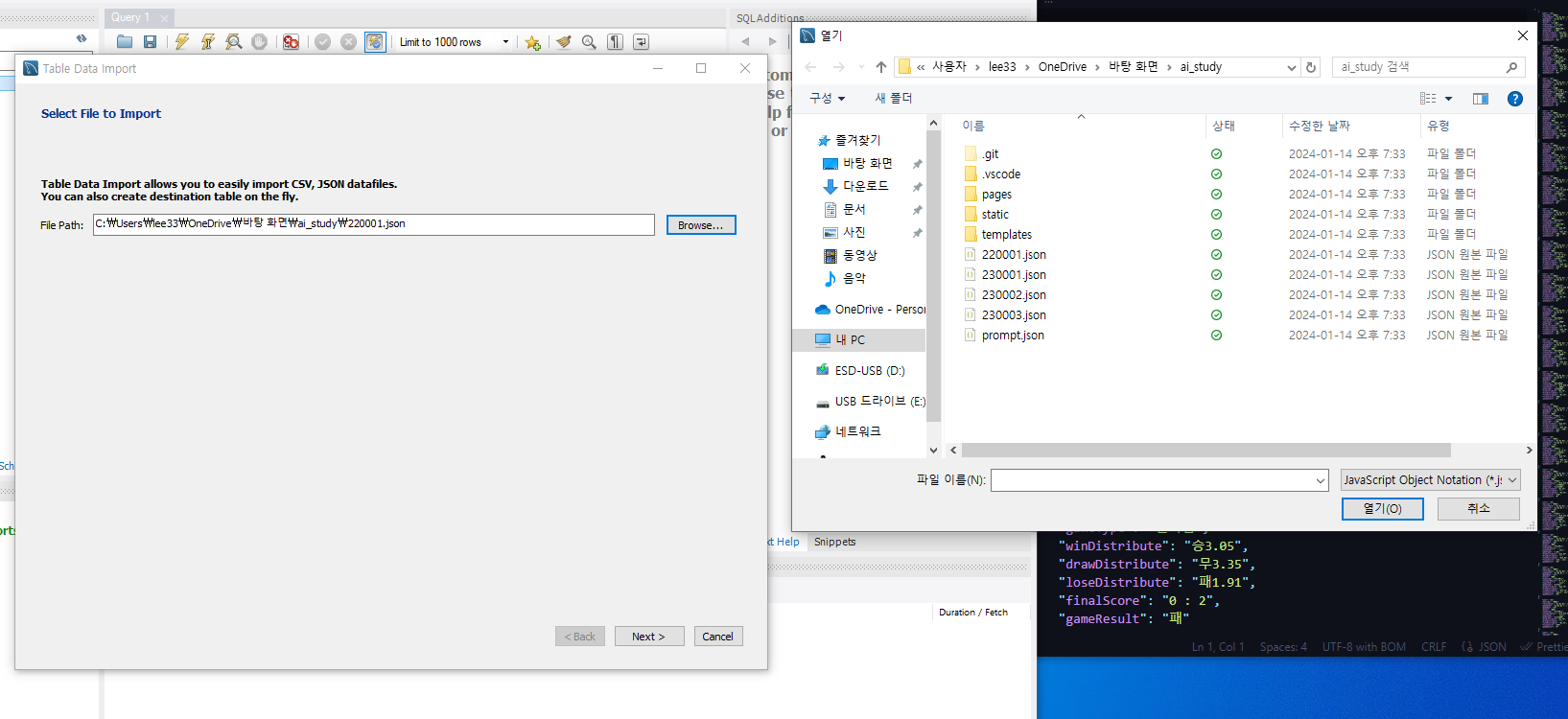This screenshot has height=719, width=1568.
Task: Select 문서 in the navigation pane
Action: click(x=854, y=209)
